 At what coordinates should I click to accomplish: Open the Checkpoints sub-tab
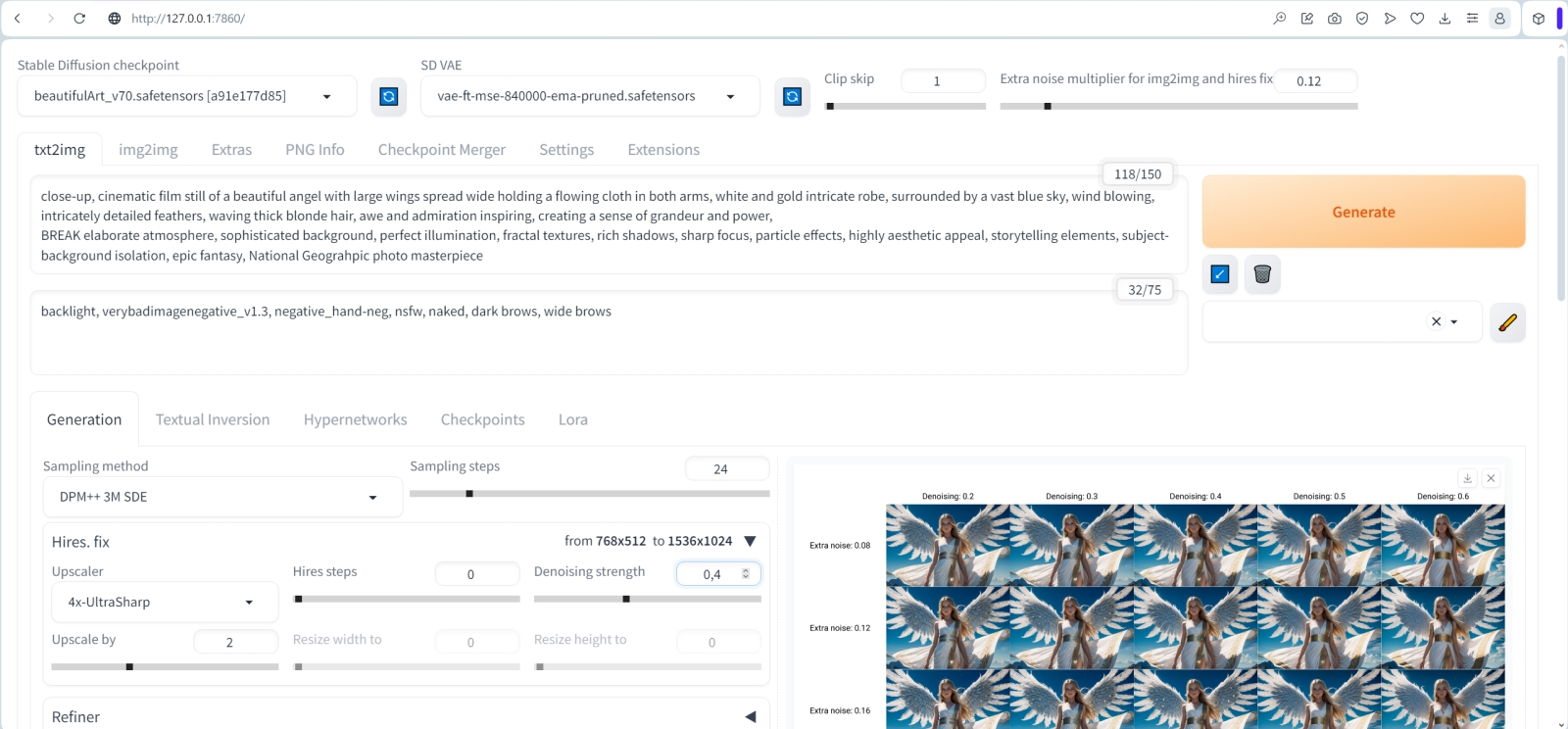tap(482, 419)
